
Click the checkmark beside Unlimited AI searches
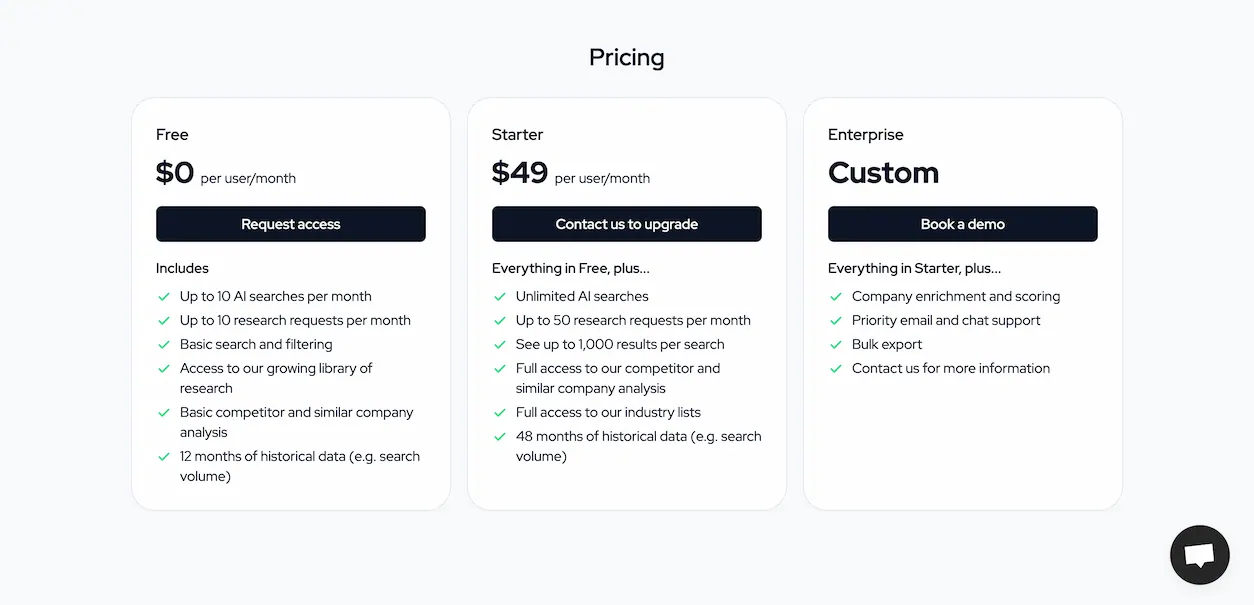(x=499, y=296)
